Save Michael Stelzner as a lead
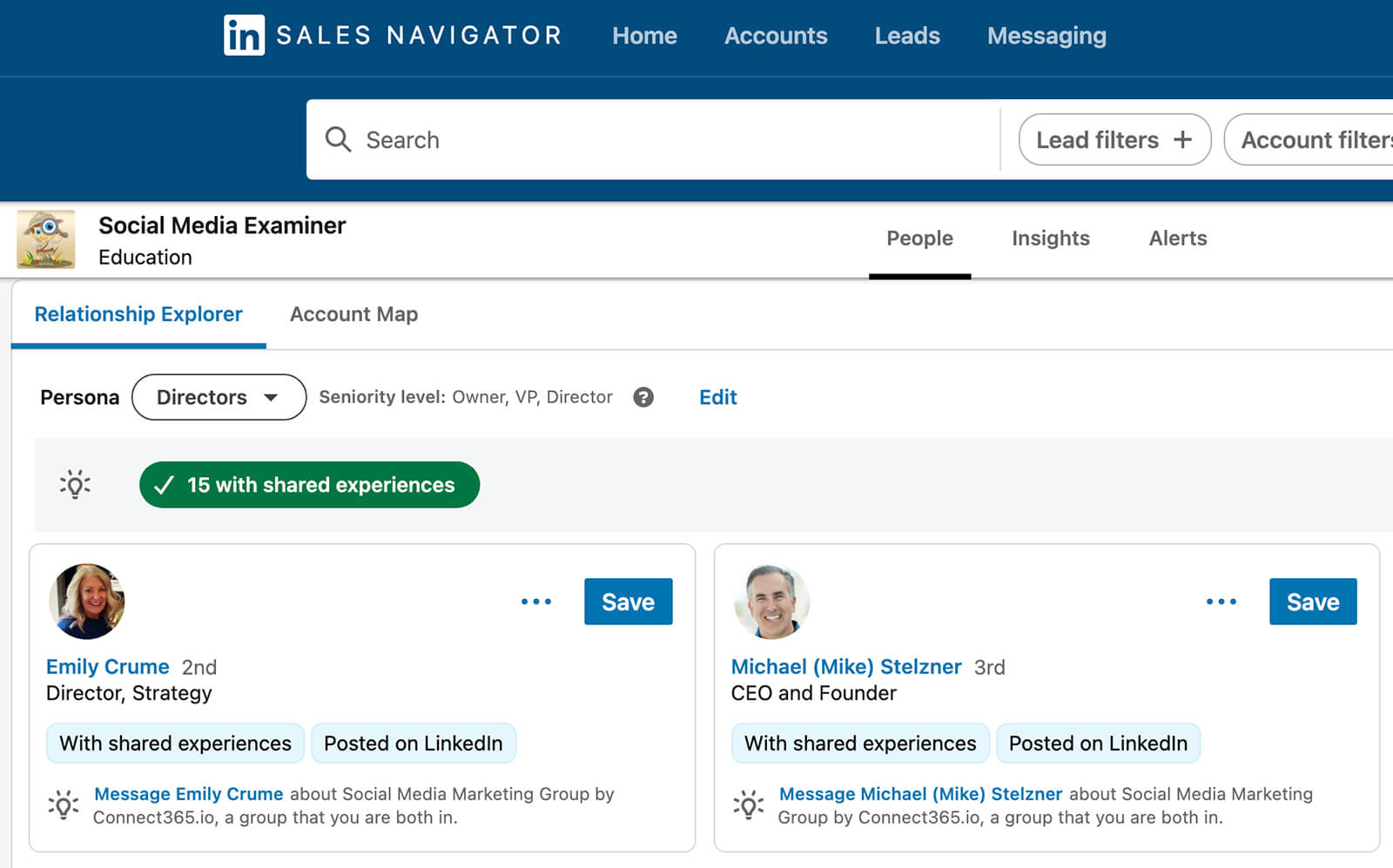Image resolution: width=1393 pixels, height=868 pixels. 1313,602
